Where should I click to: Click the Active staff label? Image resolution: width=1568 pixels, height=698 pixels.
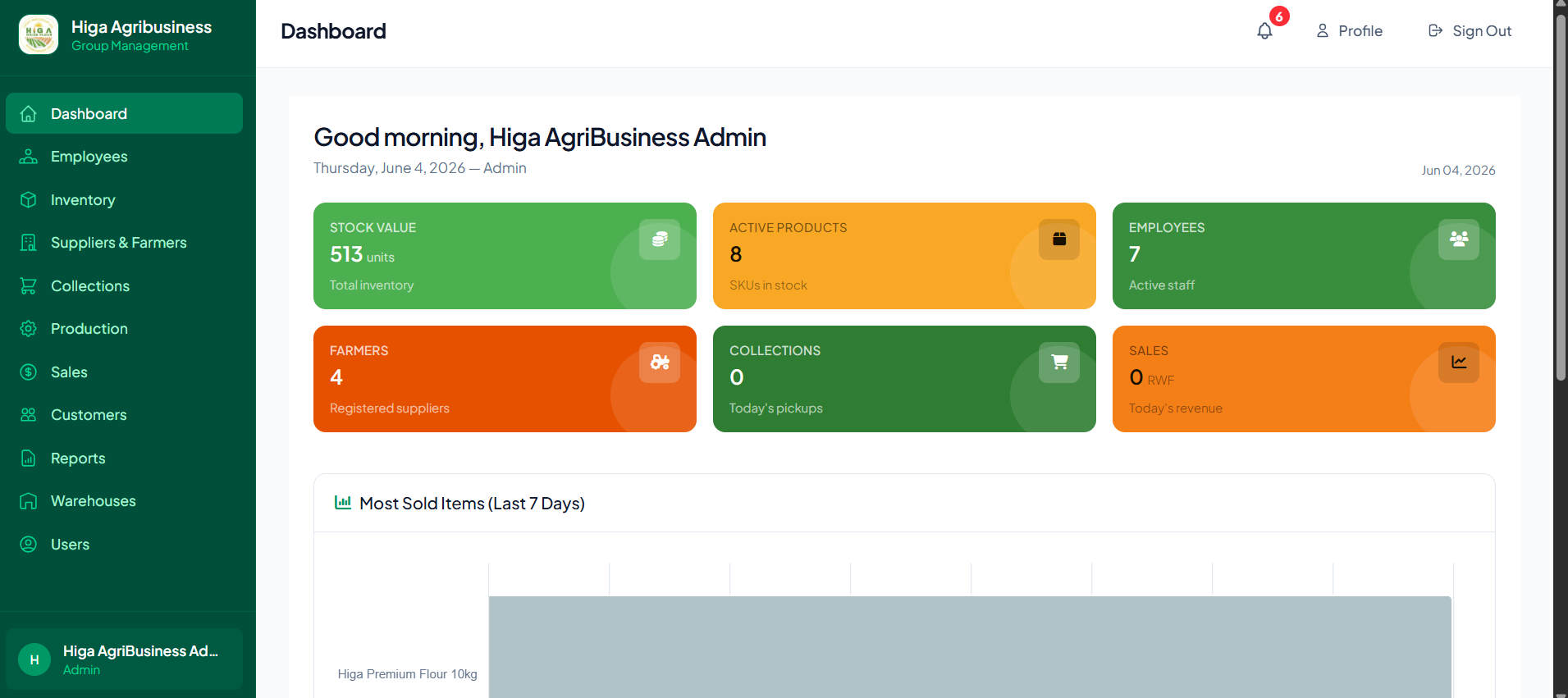point(1162,285)
